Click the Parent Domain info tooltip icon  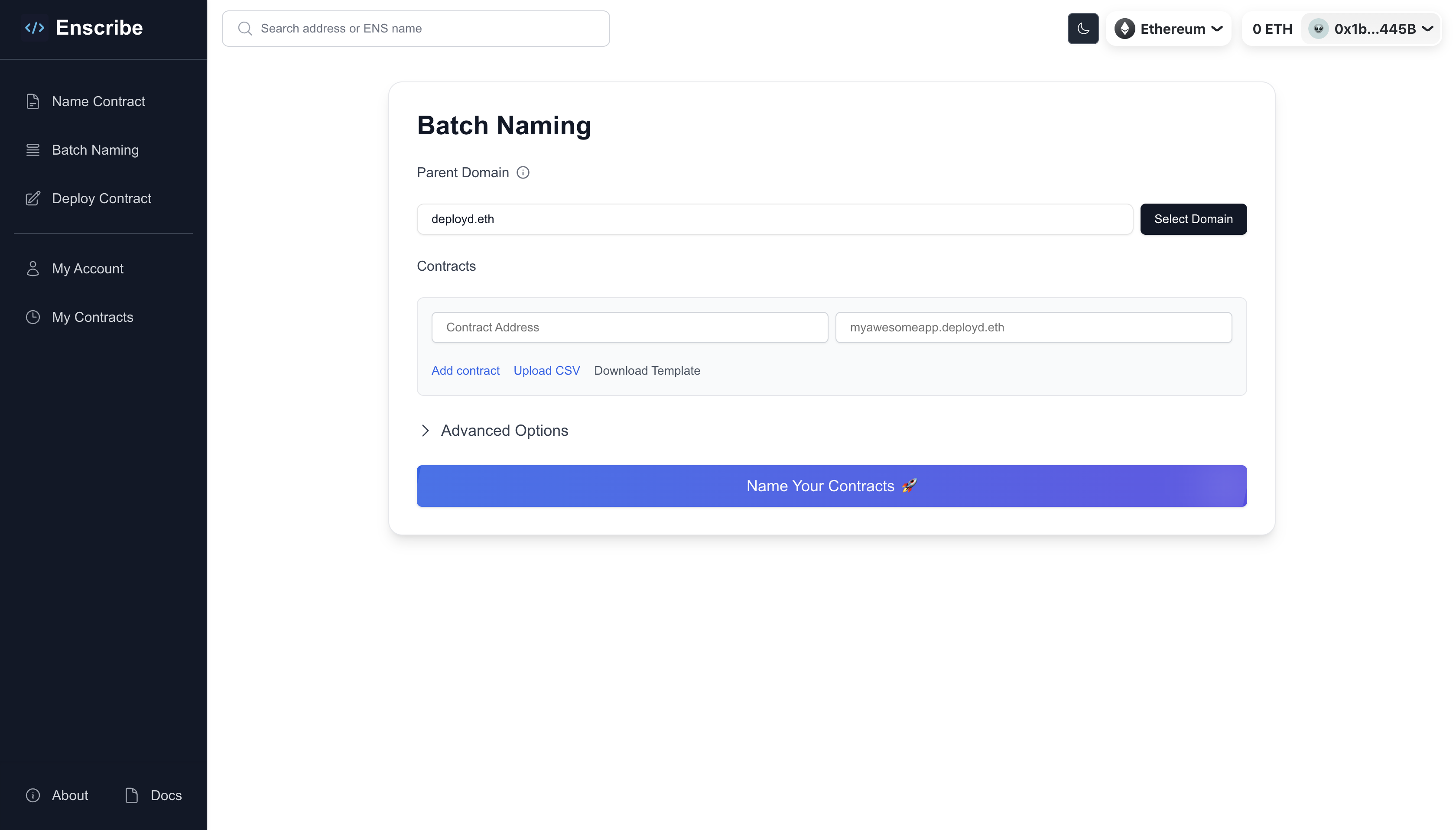coord(523,172)
